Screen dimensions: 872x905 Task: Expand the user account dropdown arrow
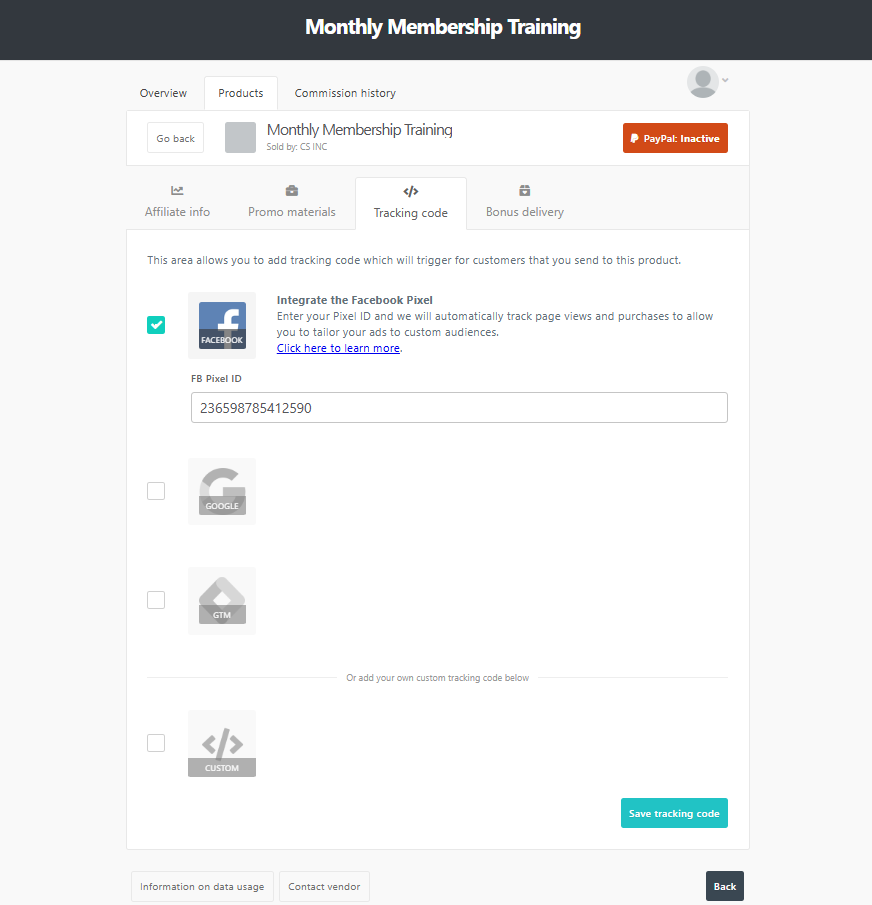pyautogui.click(x=726, y=80)
